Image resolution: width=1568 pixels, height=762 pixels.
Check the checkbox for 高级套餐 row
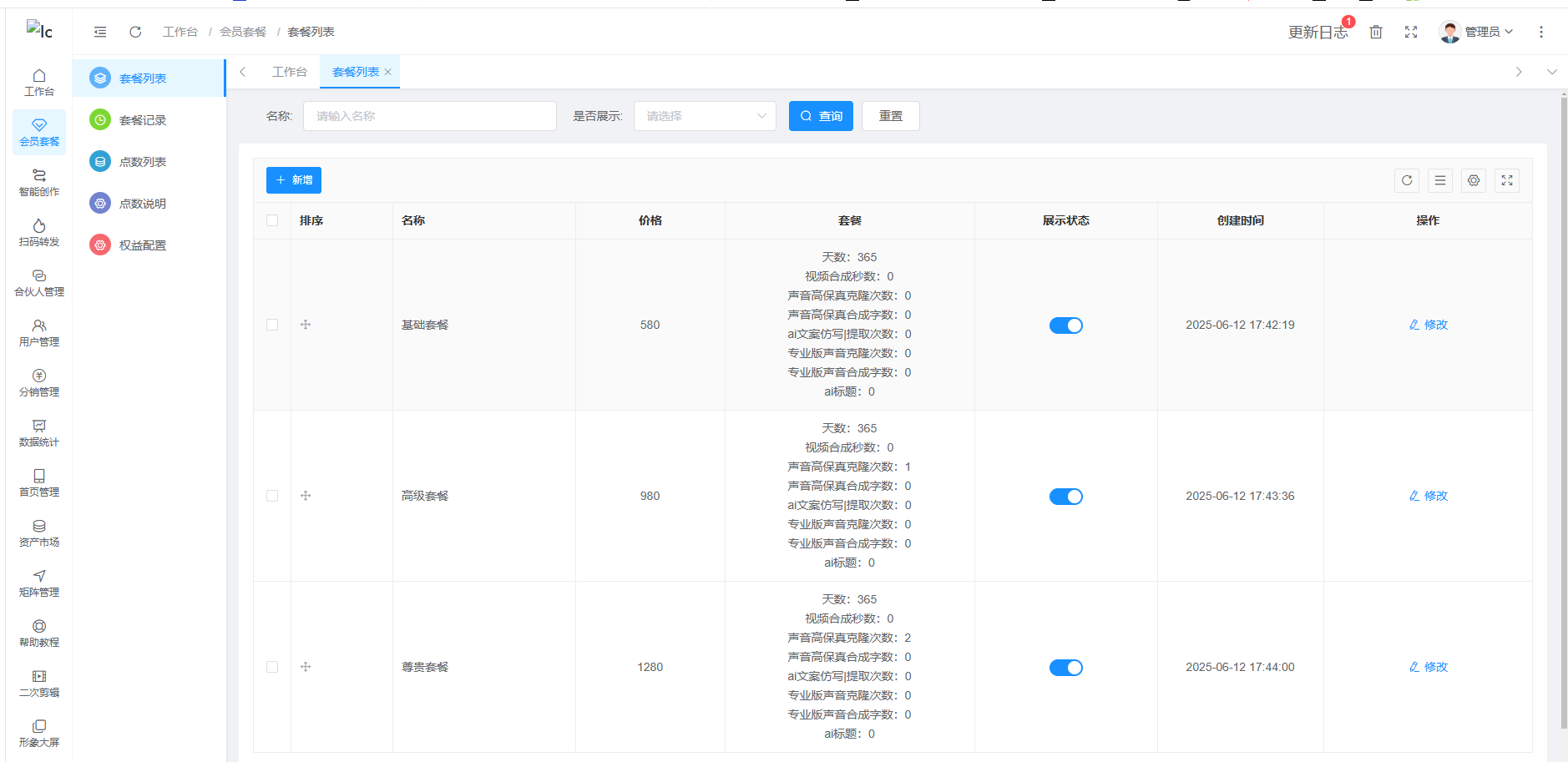pyautogui.click(x=272, y=496)
